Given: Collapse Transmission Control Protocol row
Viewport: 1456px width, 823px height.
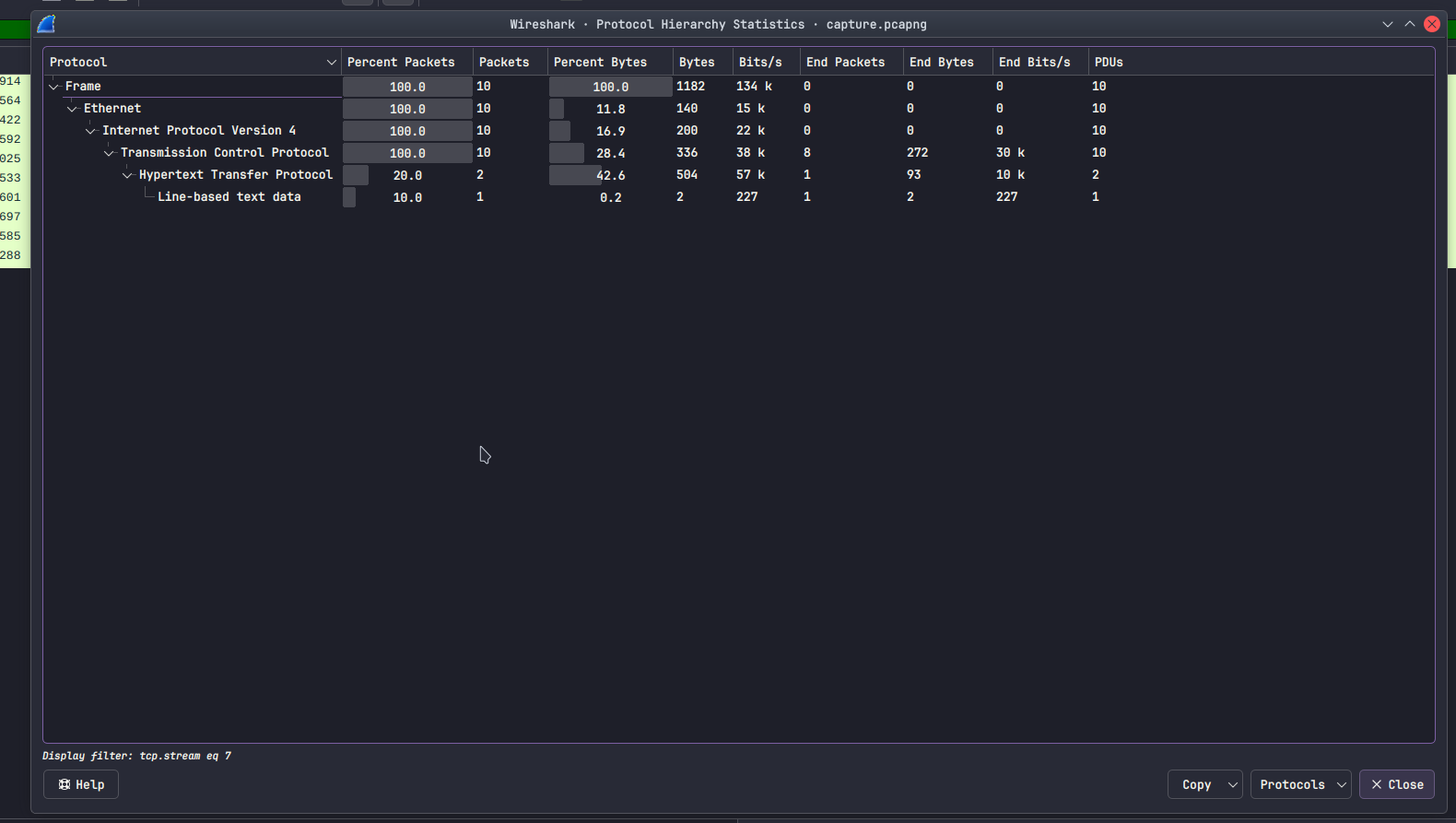Looking at the screenshot, I should coord(110,153).
